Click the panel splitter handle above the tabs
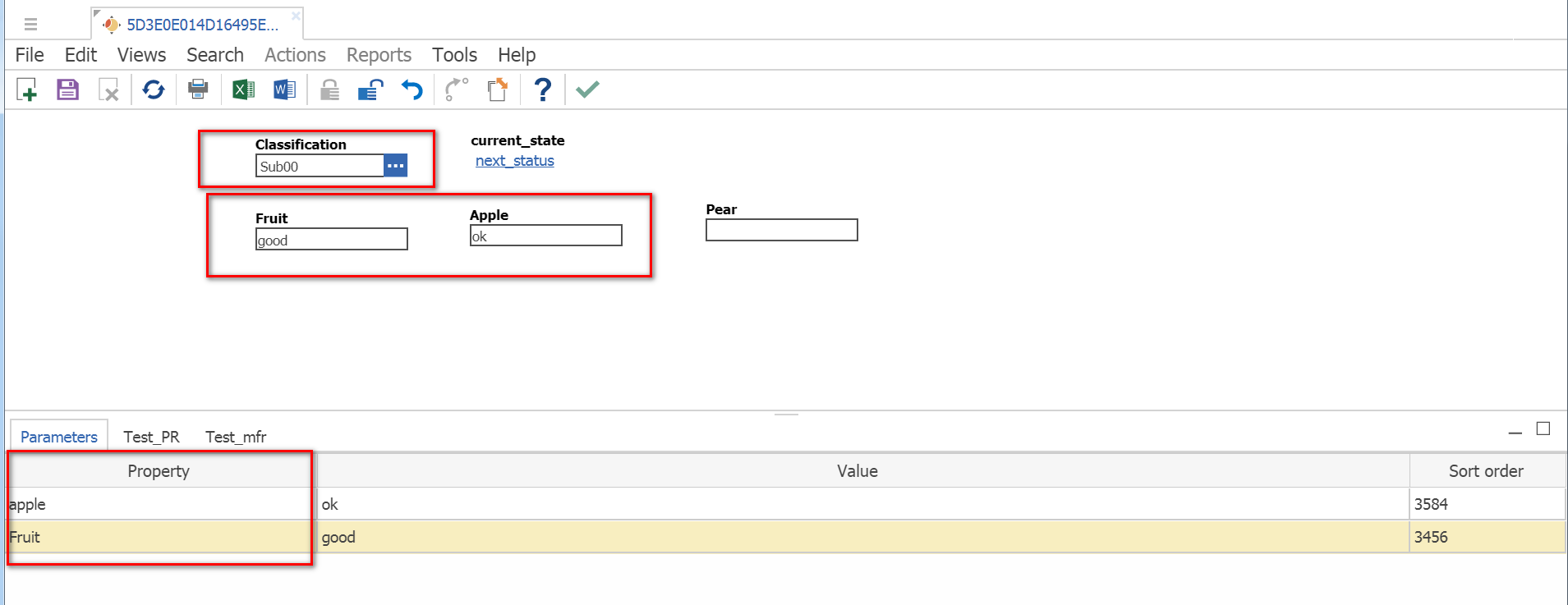 pyautogui.click(x=786, y=415)
